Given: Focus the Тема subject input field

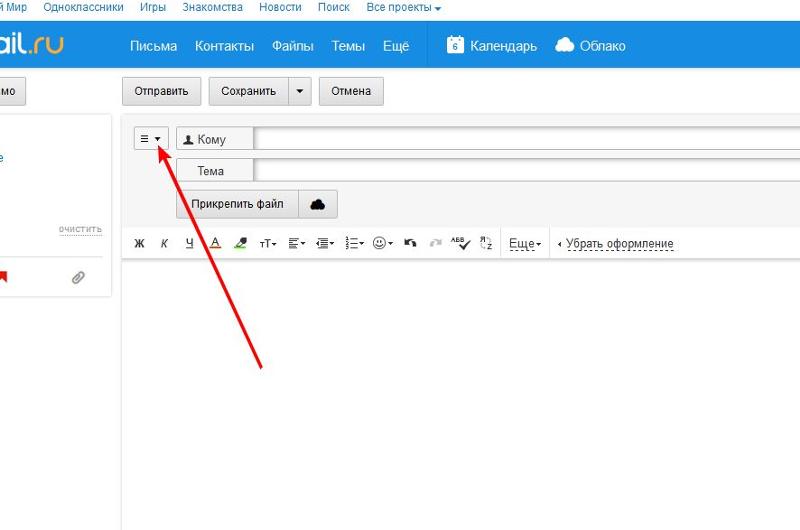Looking at the screenshot, I should (x=527, y=170).
